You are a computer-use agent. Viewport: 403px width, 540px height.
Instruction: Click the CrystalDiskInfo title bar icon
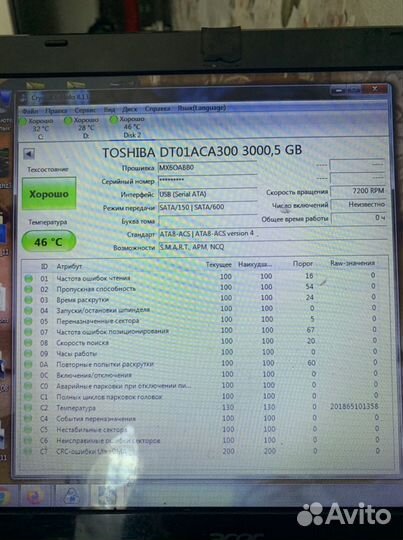[23, 99]
